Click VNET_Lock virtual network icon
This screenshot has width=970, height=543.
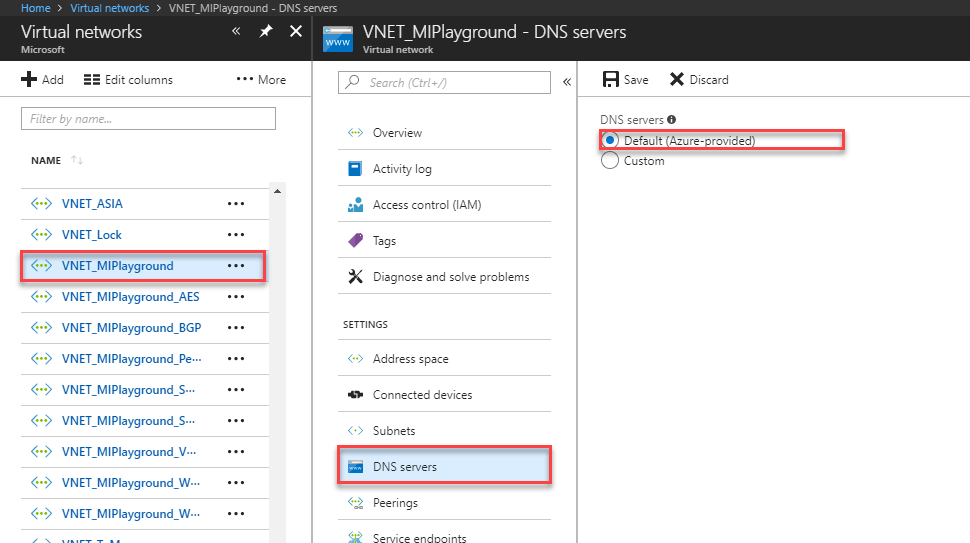click(41, 234)
